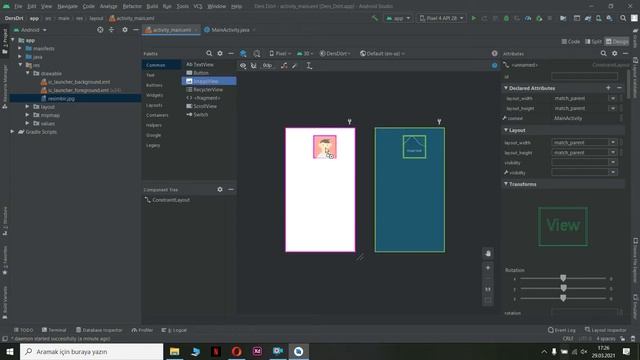
Task: Adjust the second rotation slider
Action: coord(563,288)
